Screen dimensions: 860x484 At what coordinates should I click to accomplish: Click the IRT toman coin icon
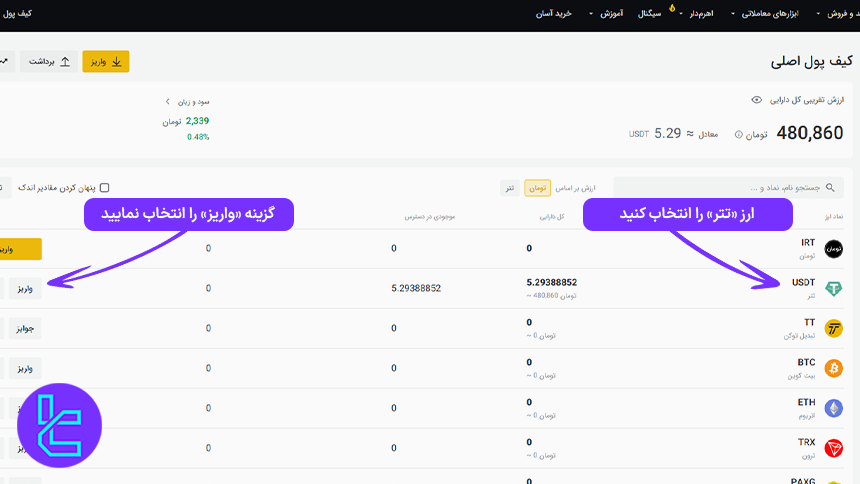(x=834, y=249)
